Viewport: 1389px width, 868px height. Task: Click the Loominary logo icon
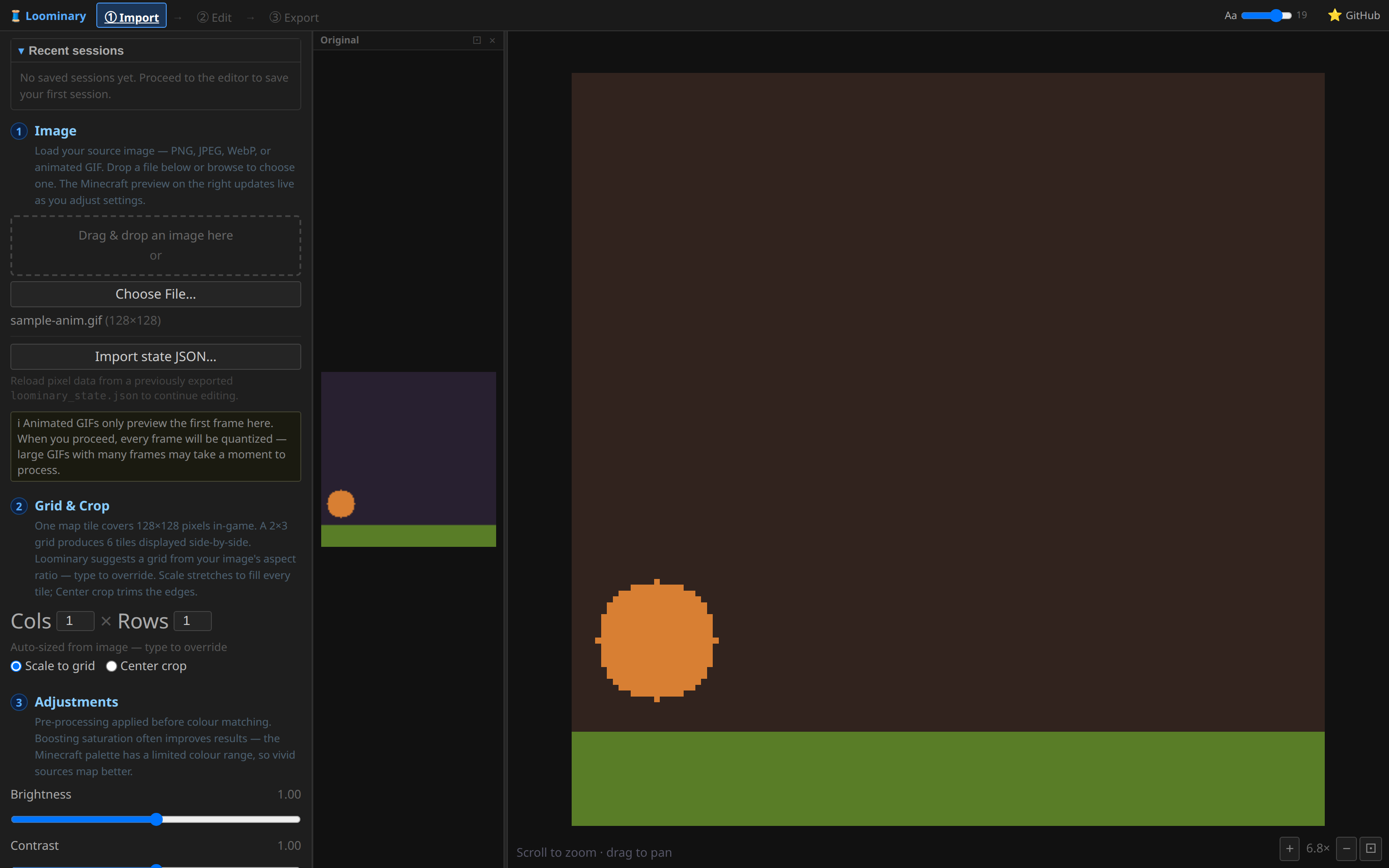coord(16,16)
